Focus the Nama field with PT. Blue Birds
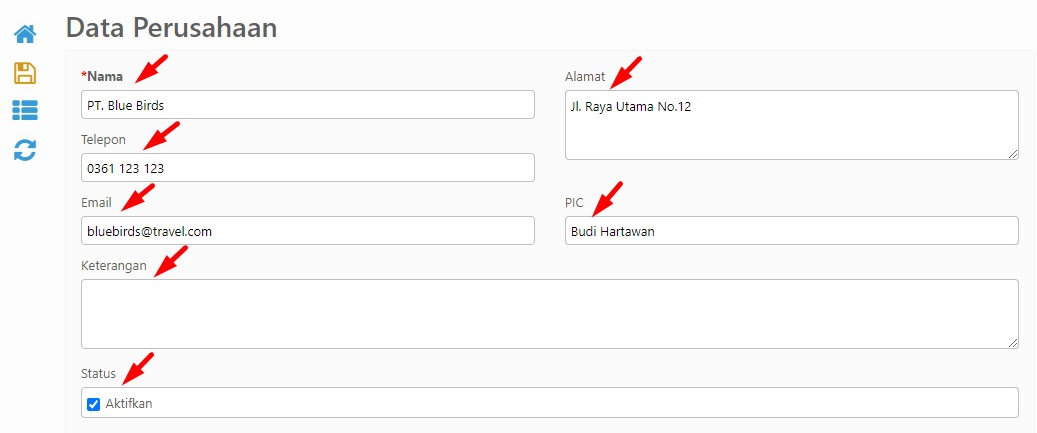The height and width of the screenshot is (433, 1037). [x=308, y=104]
